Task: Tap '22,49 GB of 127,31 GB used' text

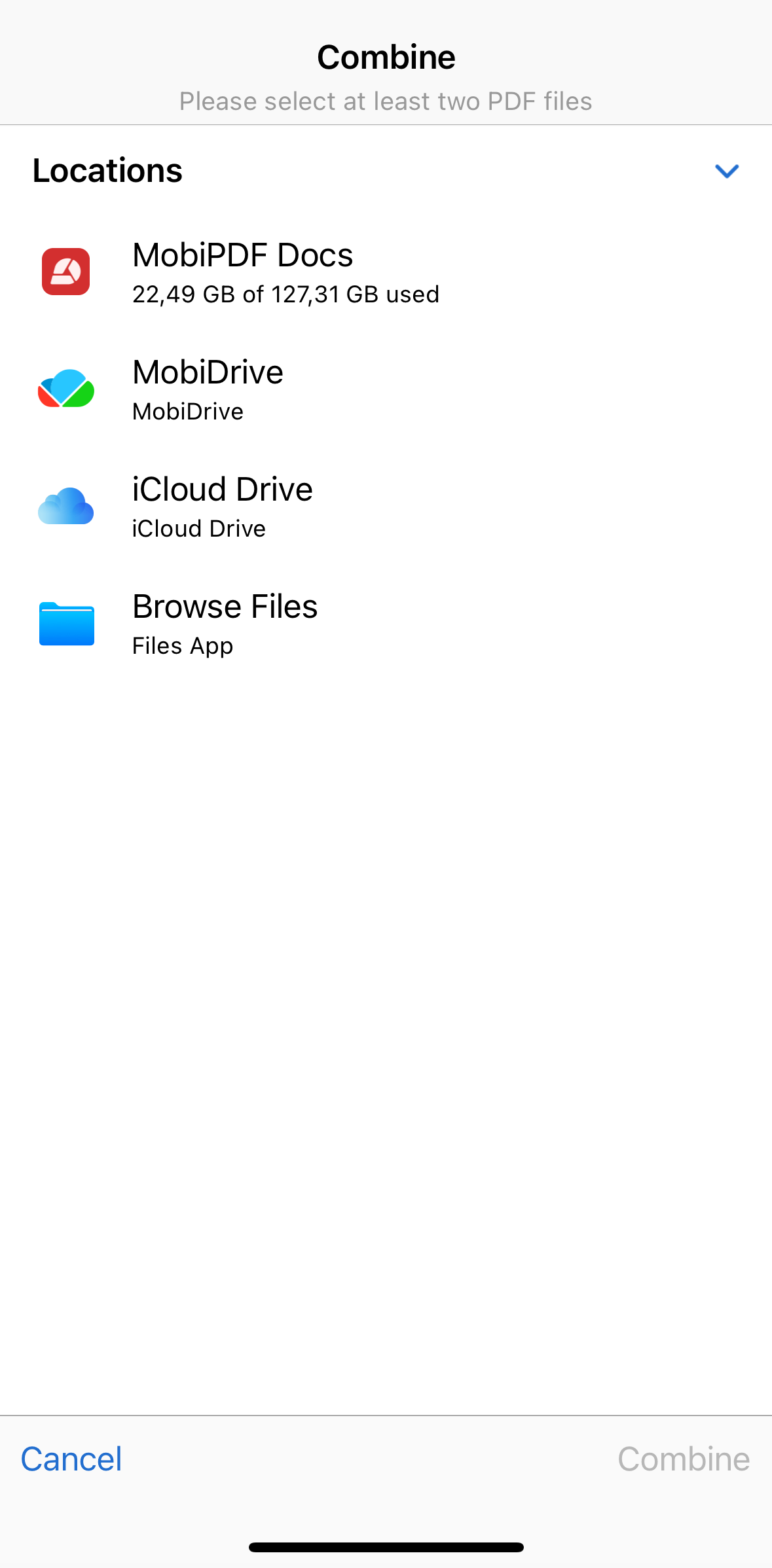Action: coord(286,295)
